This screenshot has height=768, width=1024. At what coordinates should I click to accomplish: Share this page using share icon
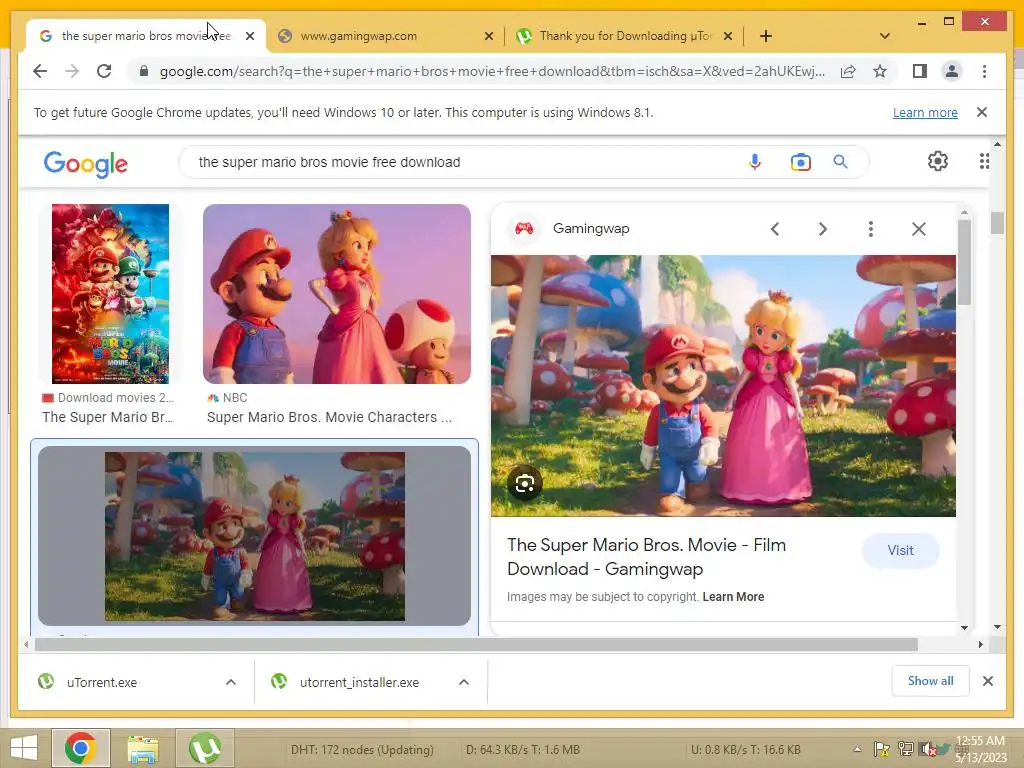coord(848,71)
